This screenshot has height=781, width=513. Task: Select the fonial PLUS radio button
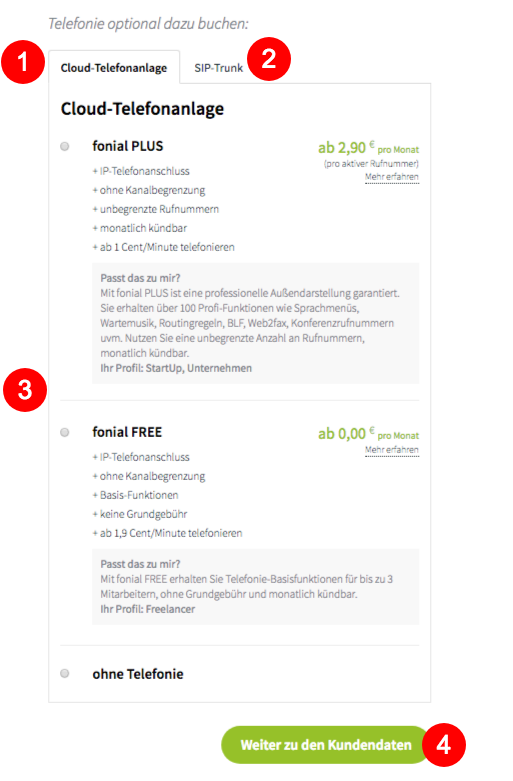(65, 146)
